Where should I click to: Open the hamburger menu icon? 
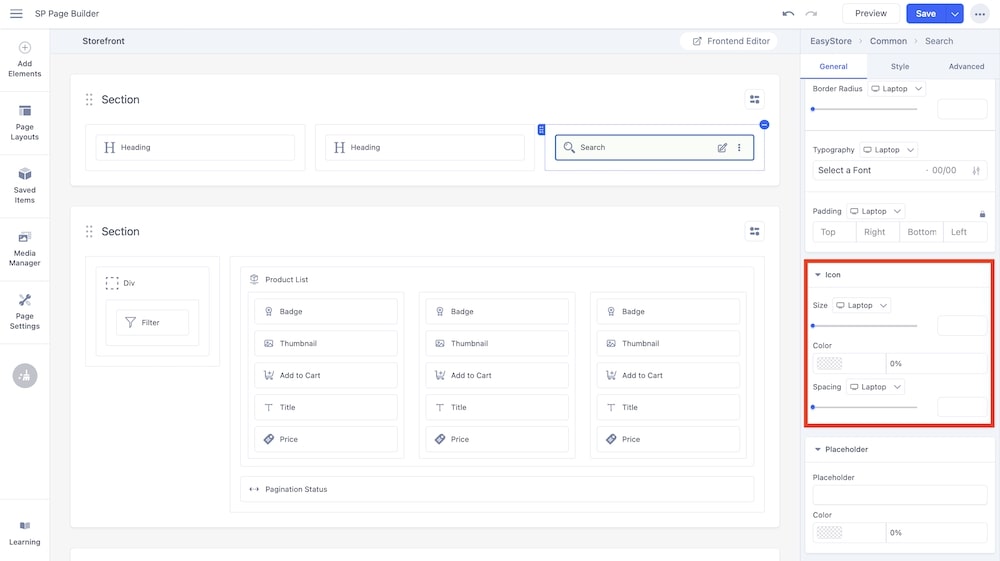point(16,14)
